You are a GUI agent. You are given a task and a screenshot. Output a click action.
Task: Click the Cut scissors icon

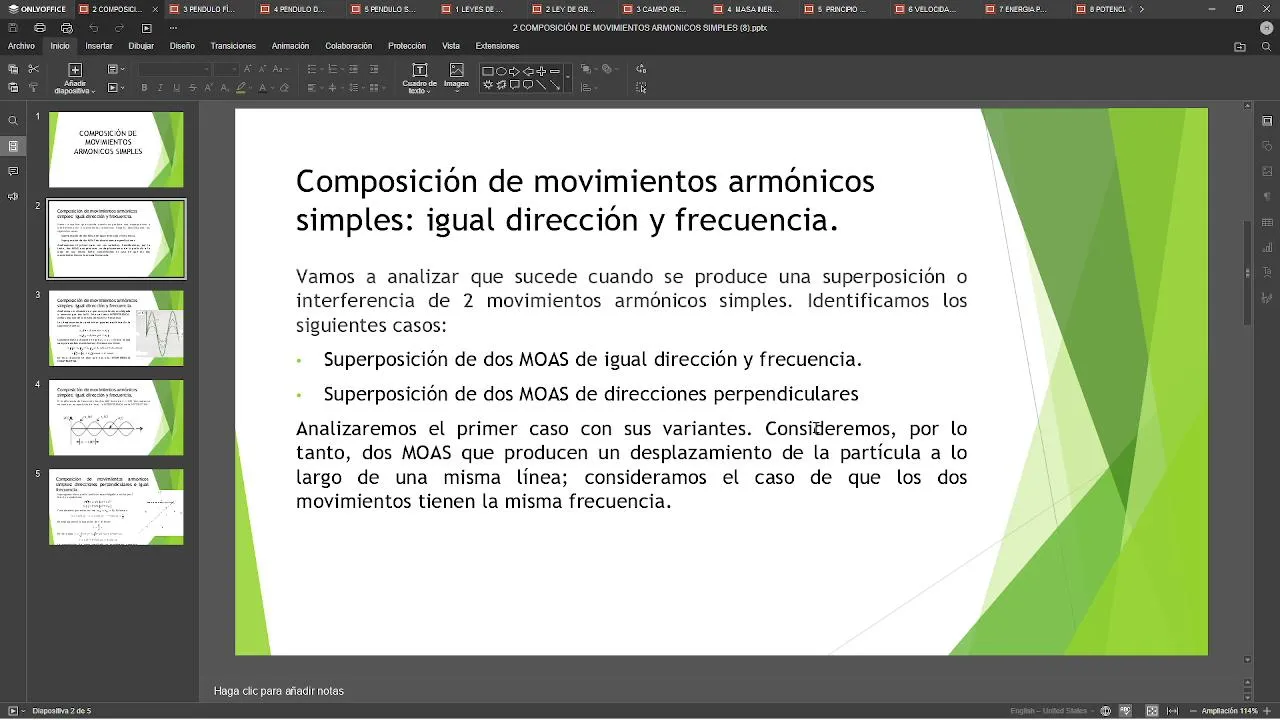click(x=33, y=69)
